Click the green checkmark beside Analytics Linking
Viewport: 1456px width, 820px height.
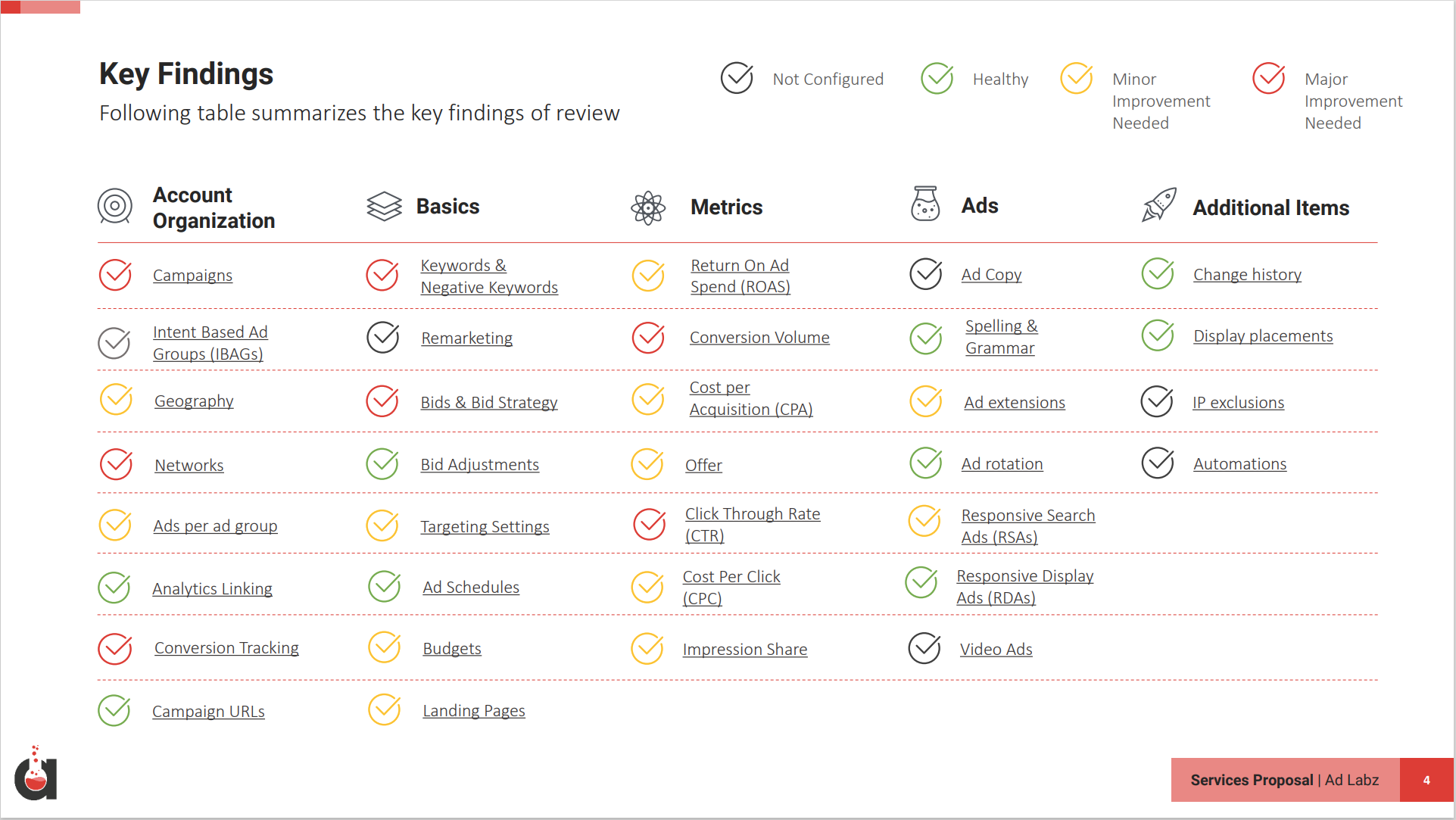point(114,587)
